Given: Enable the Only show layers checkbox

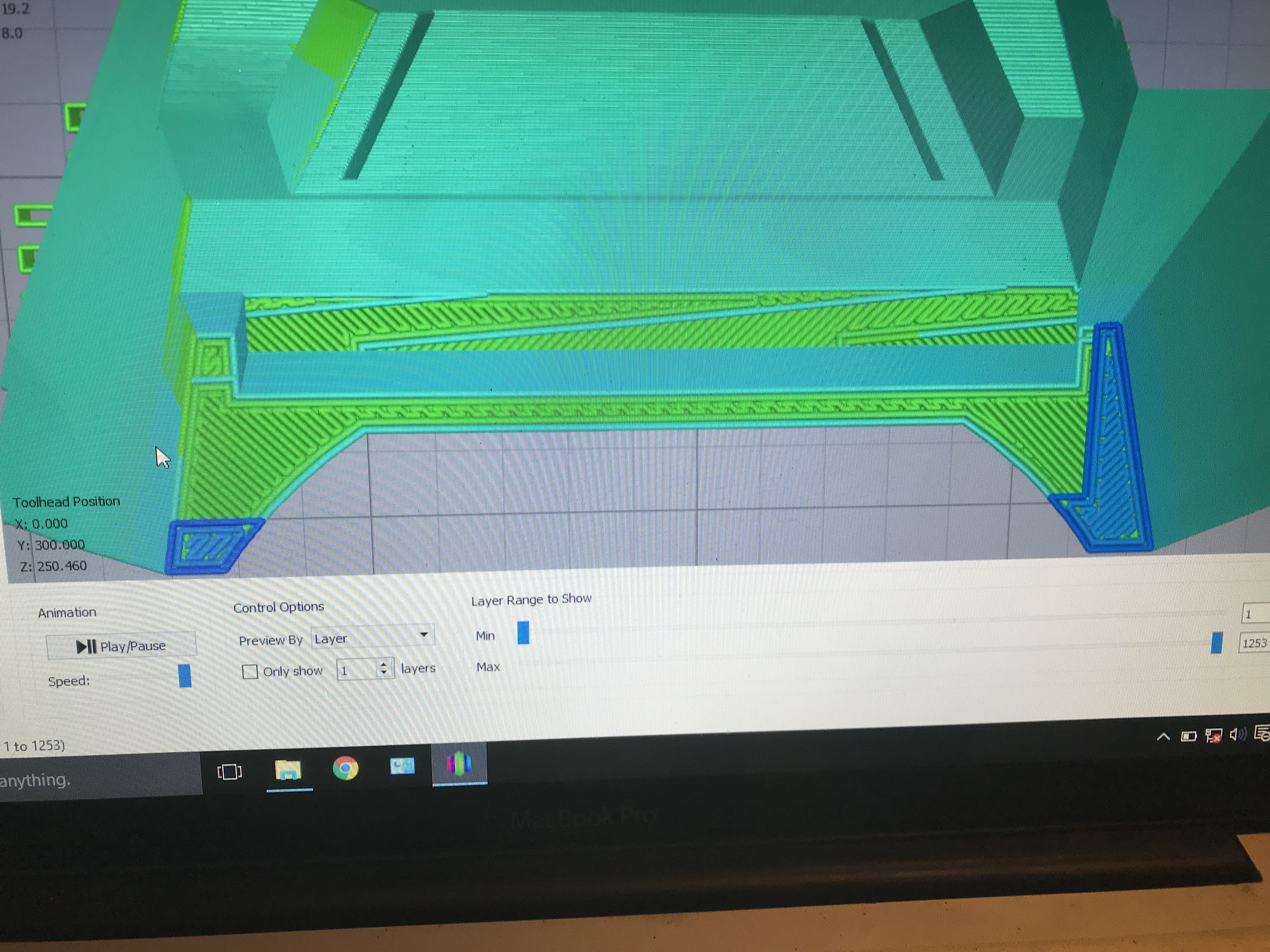Looking at the screenshot, I should 250,671.
